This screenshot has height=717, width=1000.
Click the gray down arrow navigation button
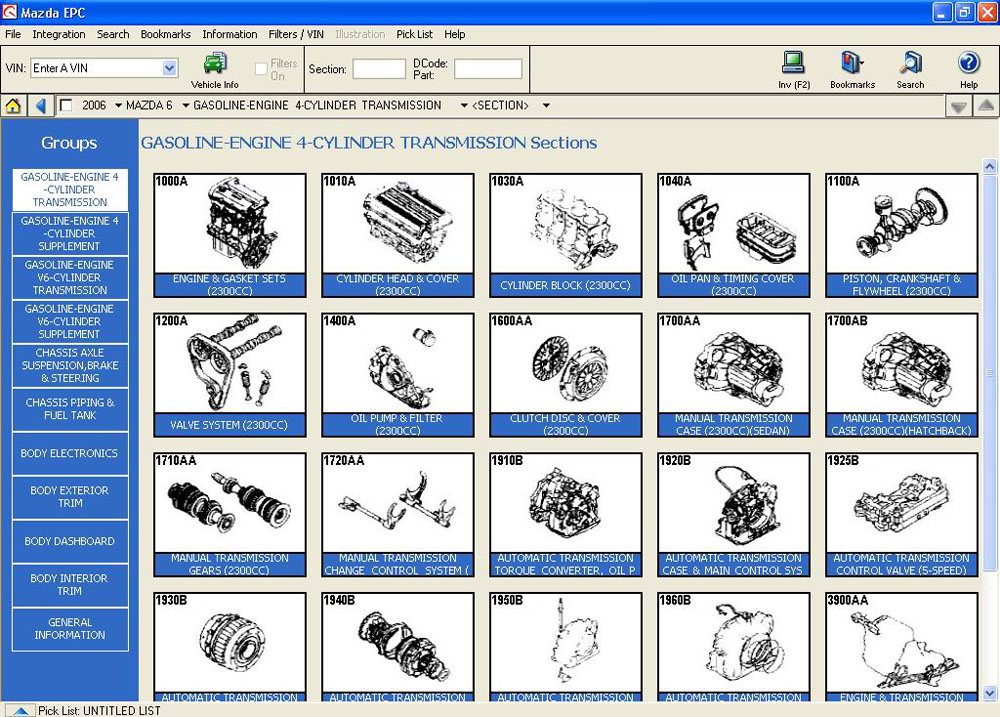pyautogui.click(x=958, y=106)
